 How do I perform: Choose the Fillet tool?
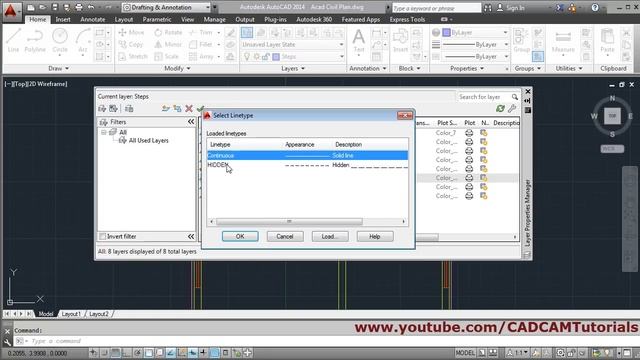[201, 44]
